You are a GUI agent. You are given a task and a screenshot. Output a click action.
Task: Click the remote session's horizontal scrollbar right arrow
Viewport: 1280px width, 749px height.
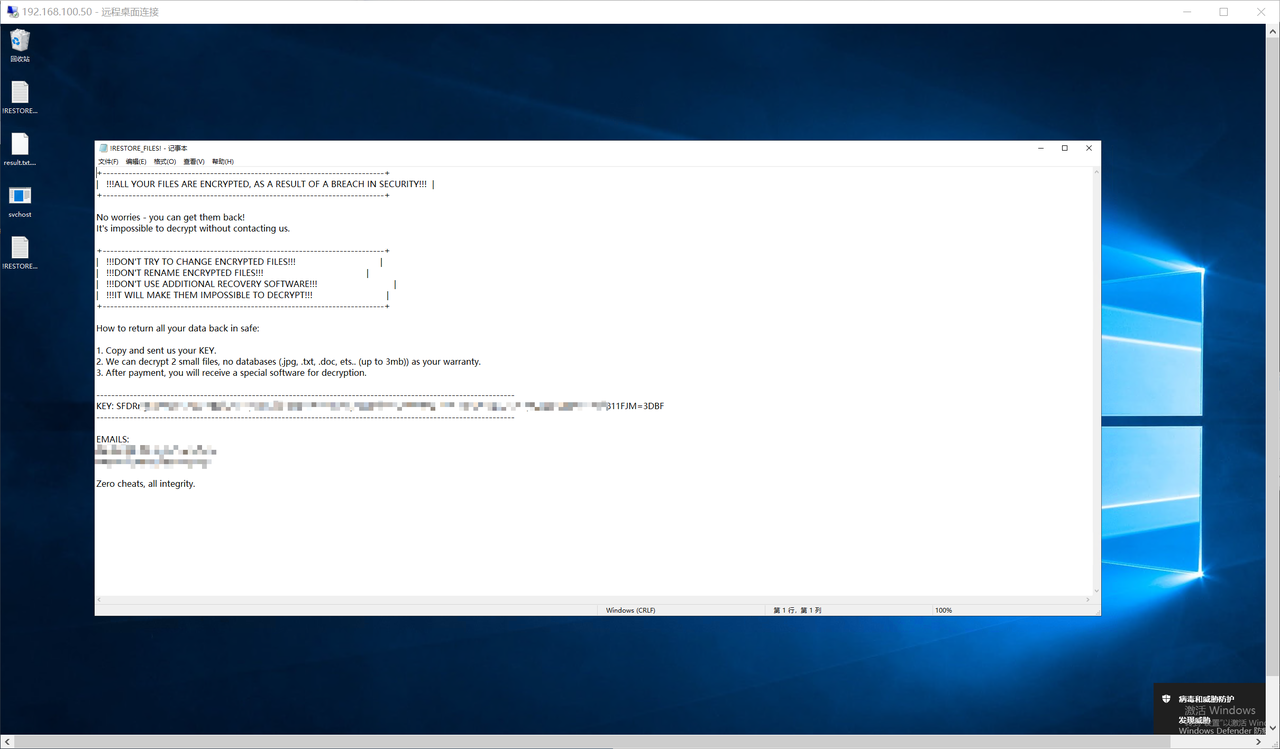click(x=1256, y=742)
